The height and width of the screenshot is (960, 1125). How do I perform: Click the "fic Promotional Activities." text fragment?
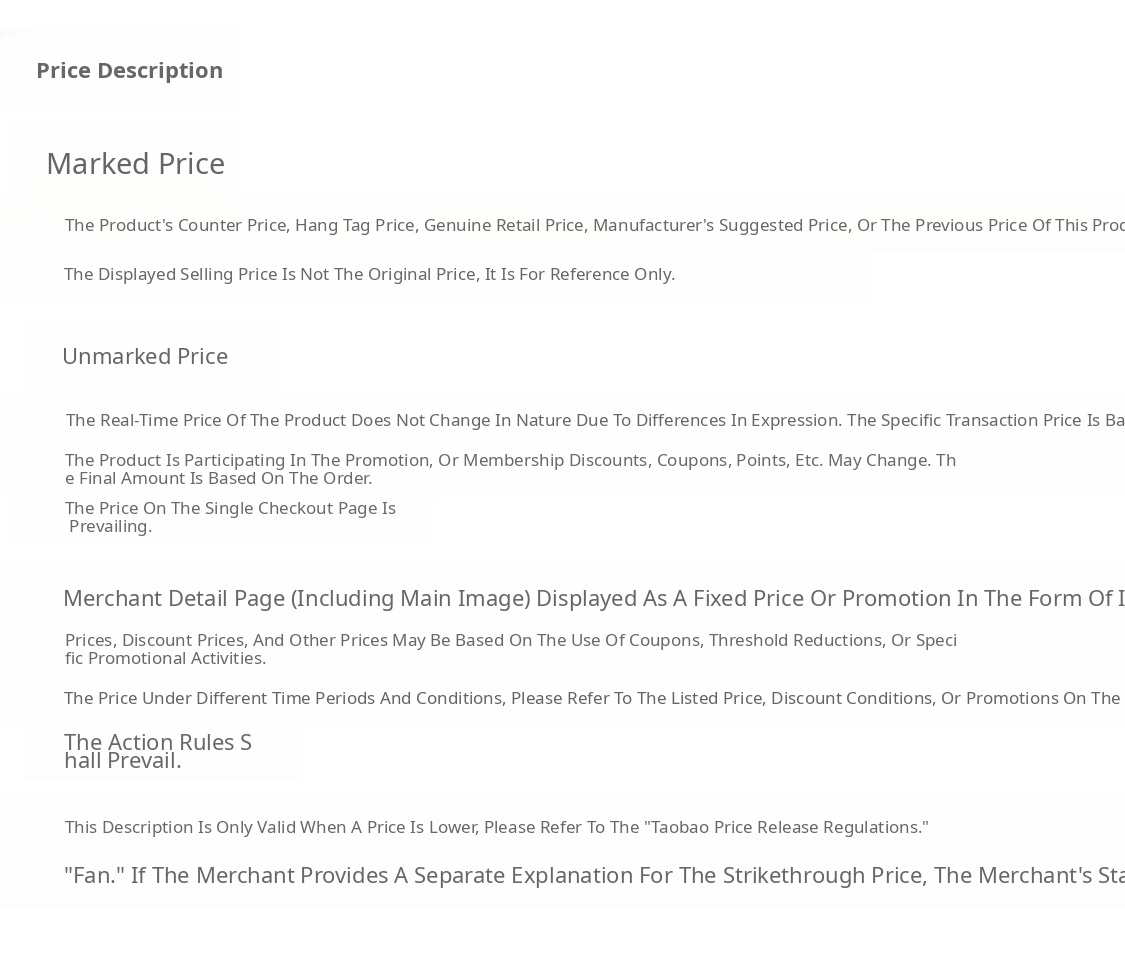[x=165, y=658]
